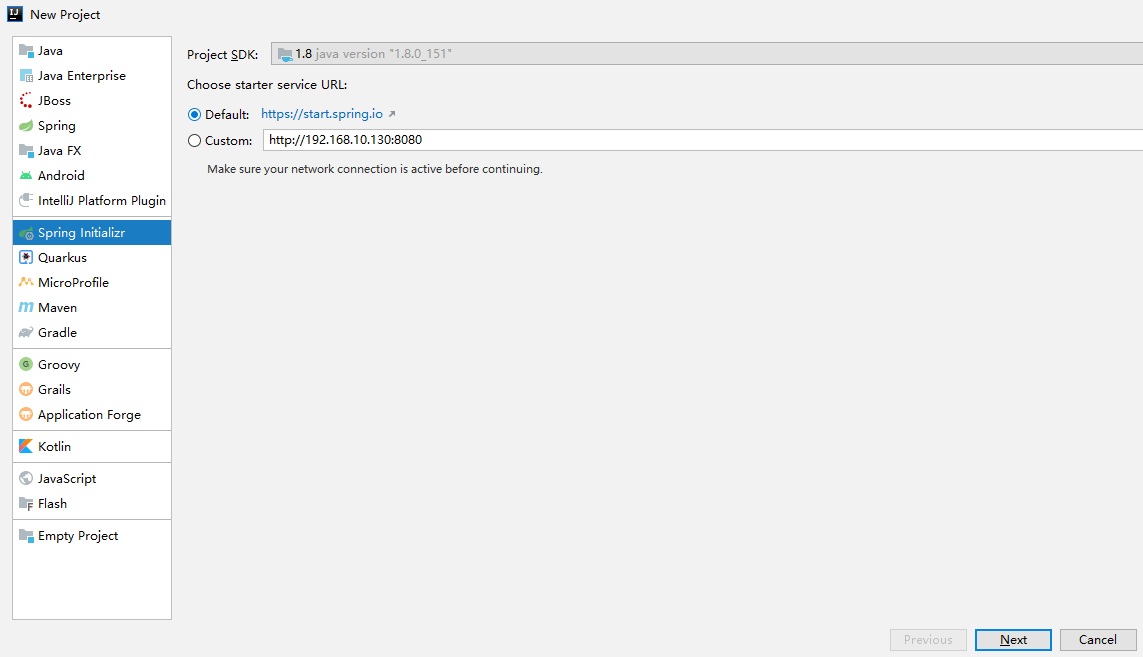
Task: Pick the IntelliJ Platform Plugin label
Action: coord(102,201)
